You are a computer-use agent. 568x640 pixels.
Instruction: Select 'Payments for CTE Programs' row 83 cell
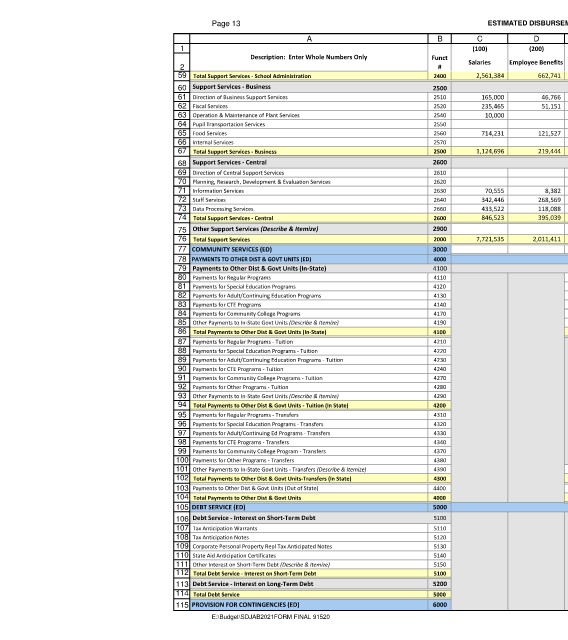point(309,304)
